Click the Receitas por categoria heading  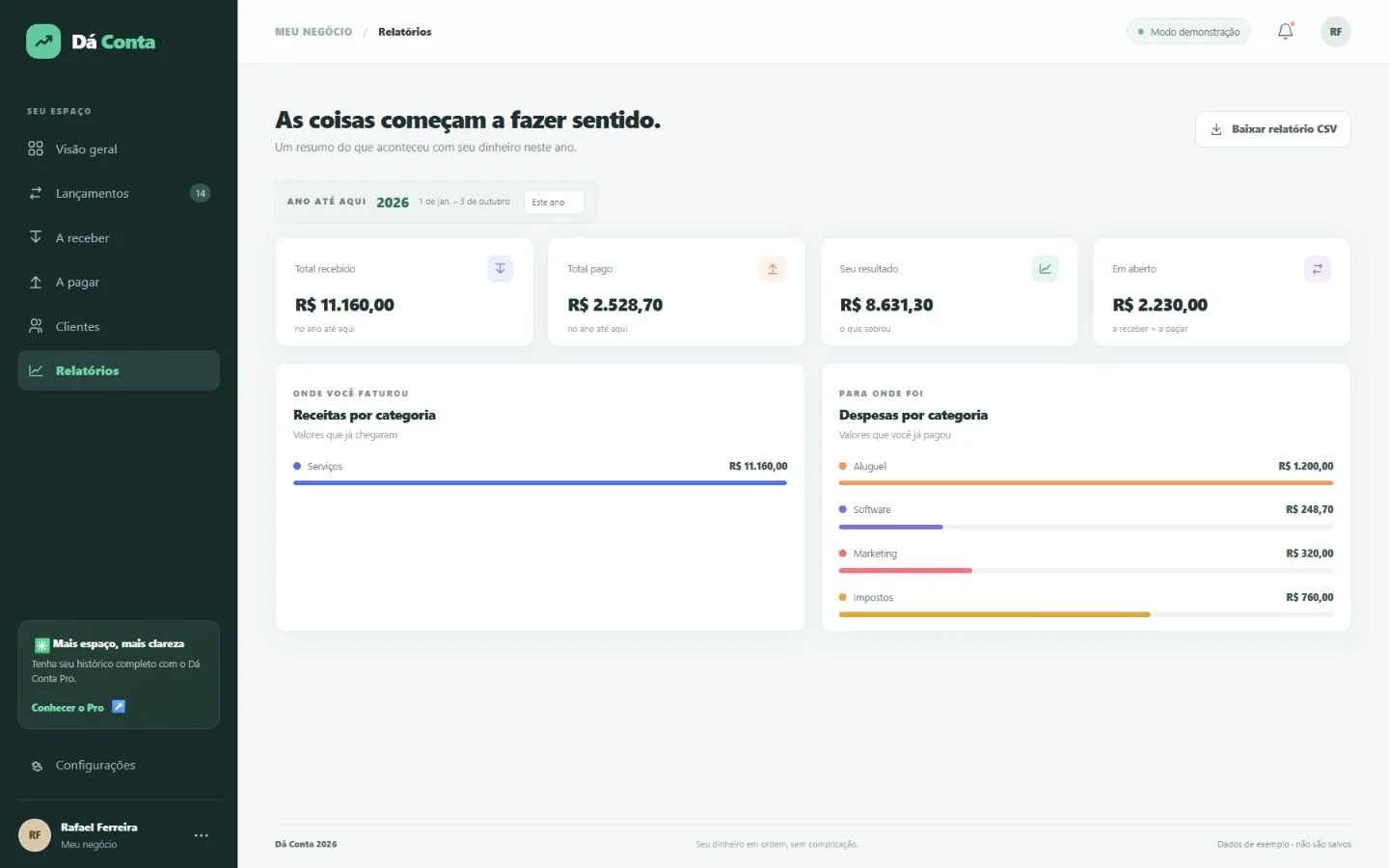click(x=365, y=415)
